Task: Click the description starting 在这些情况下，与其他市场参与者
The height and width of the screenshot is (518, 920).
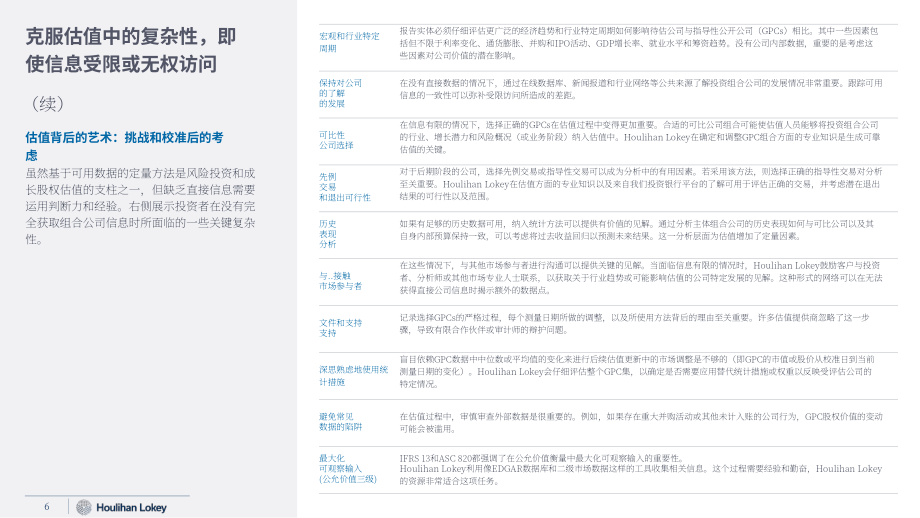Action: (641, 278)
